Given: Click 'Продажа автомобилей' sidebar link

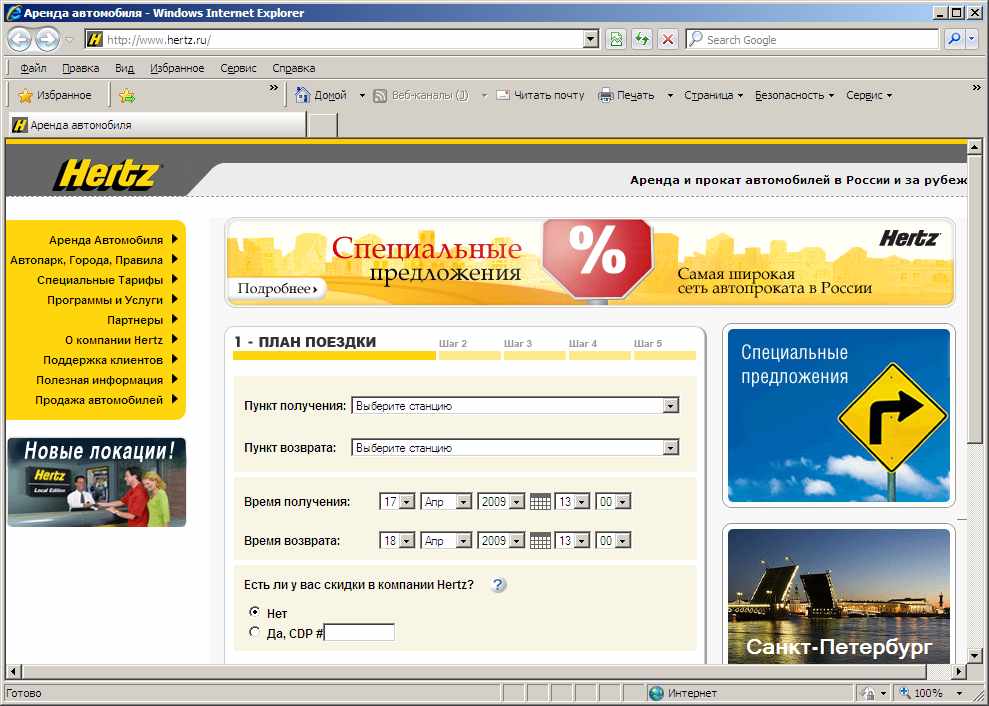Looking at the screenshot, I should (99, 400).
